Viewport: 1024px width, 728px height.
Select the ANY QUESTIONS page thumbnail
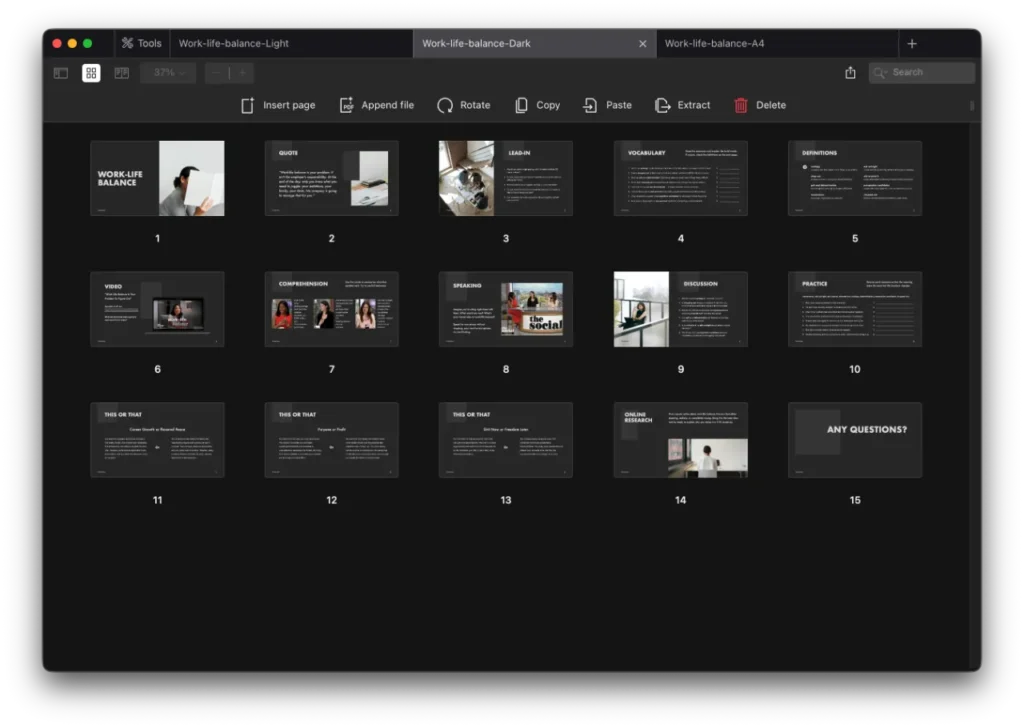(855, 440)
